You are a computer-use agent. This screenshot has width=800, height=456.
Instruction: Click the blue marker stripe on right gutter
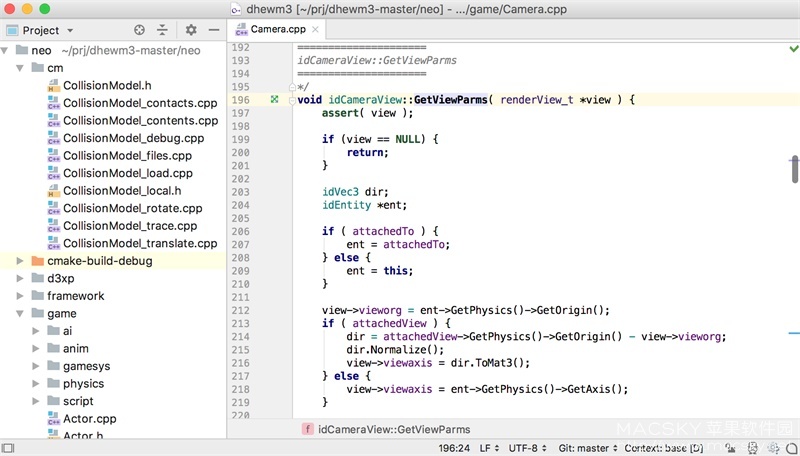click(794, 333)
